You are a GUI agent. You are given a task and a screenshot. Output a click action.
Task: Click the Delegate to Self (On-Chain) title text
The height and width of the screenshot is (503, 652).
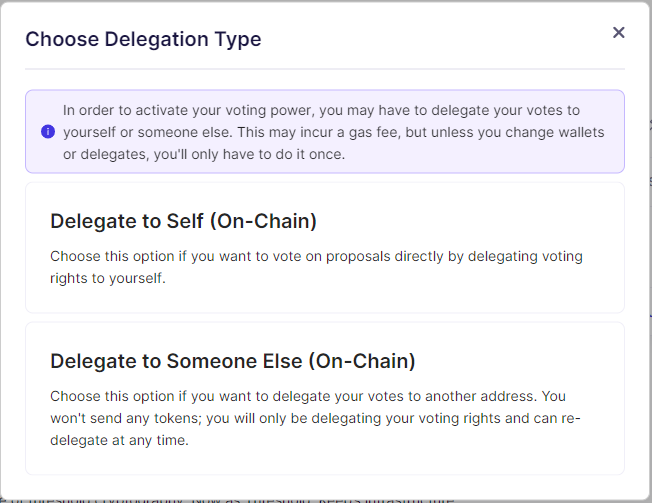[x=183, y=221]
